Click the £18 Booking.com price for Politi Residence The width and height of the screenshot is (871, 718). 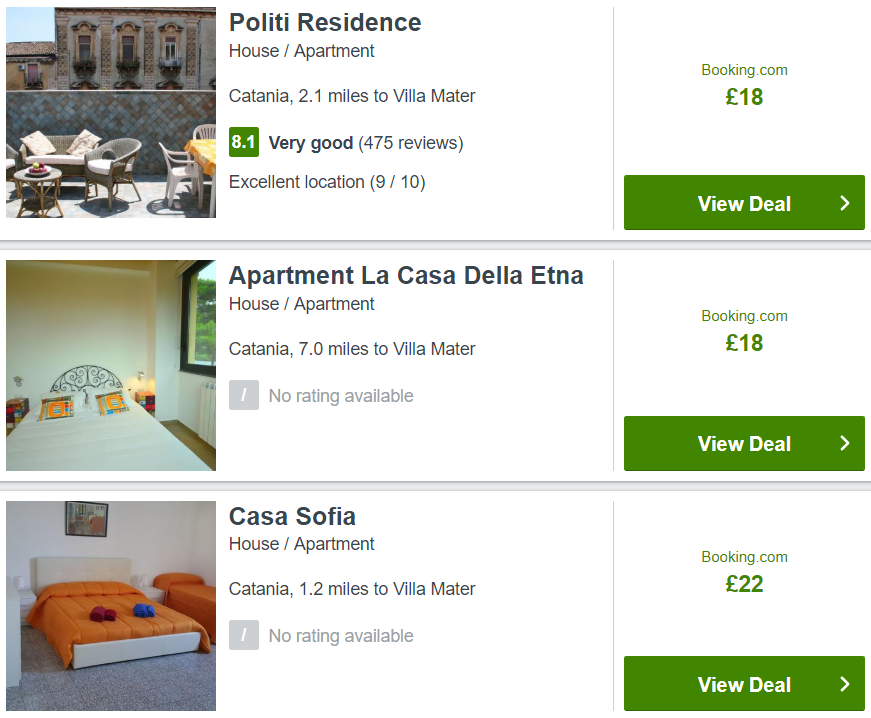click(x=744, y=97)
